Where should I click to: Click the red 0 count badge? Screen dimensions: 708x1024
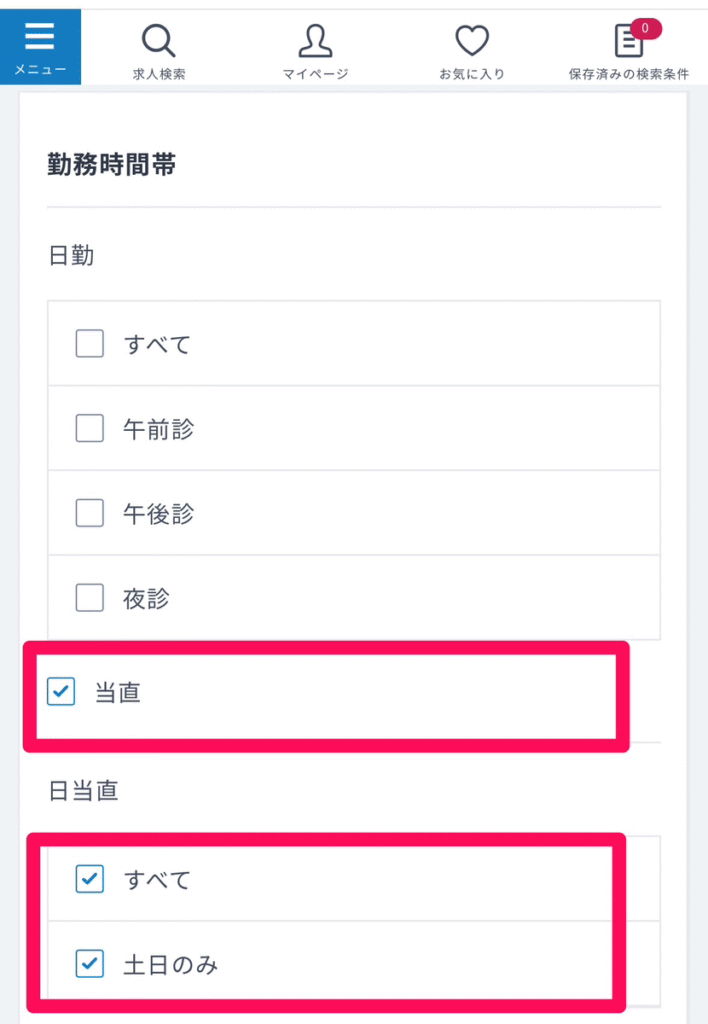point(646,28)
